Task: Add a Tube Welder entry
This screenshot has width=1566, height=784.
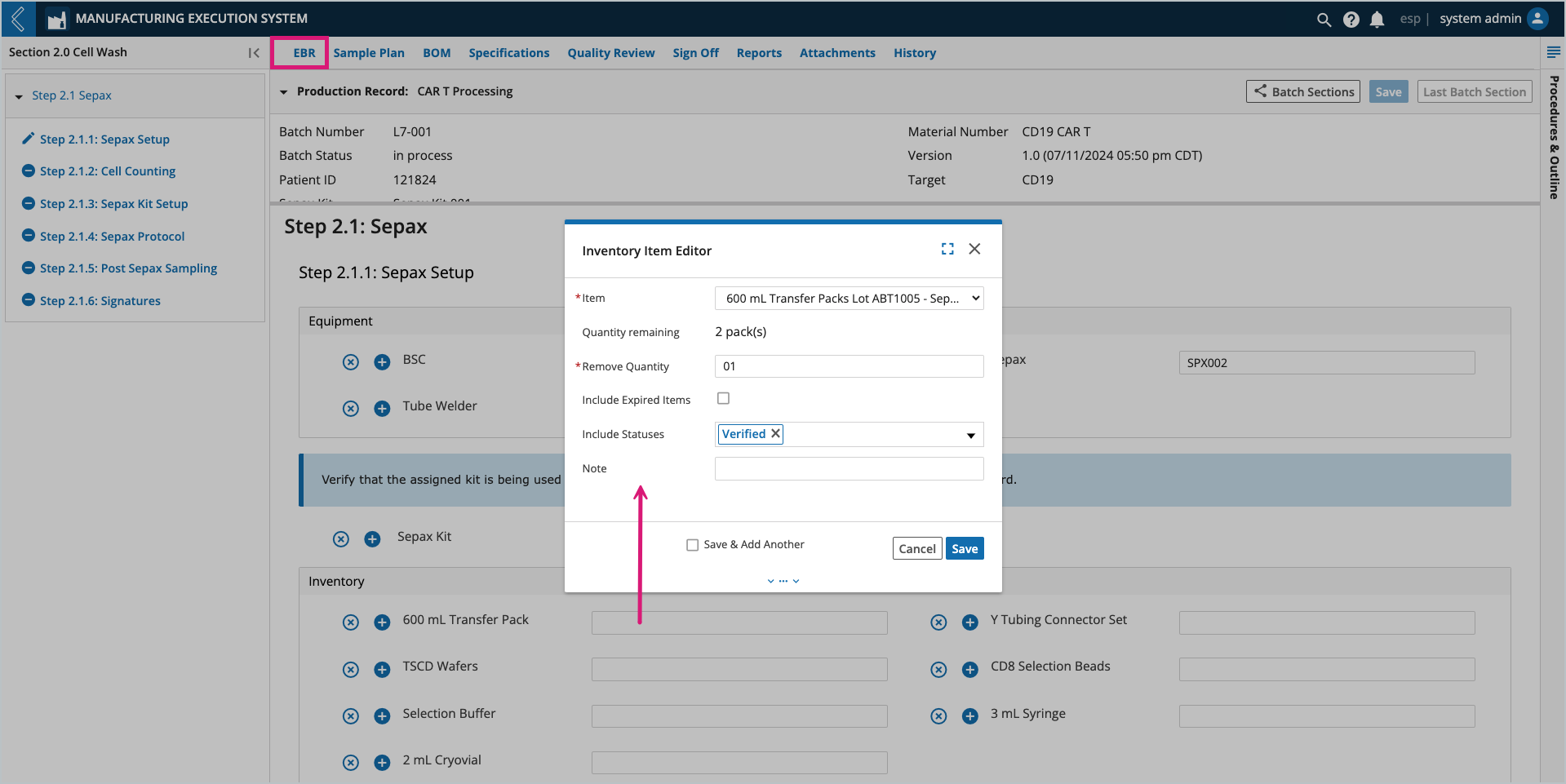Action: point(382,409)
